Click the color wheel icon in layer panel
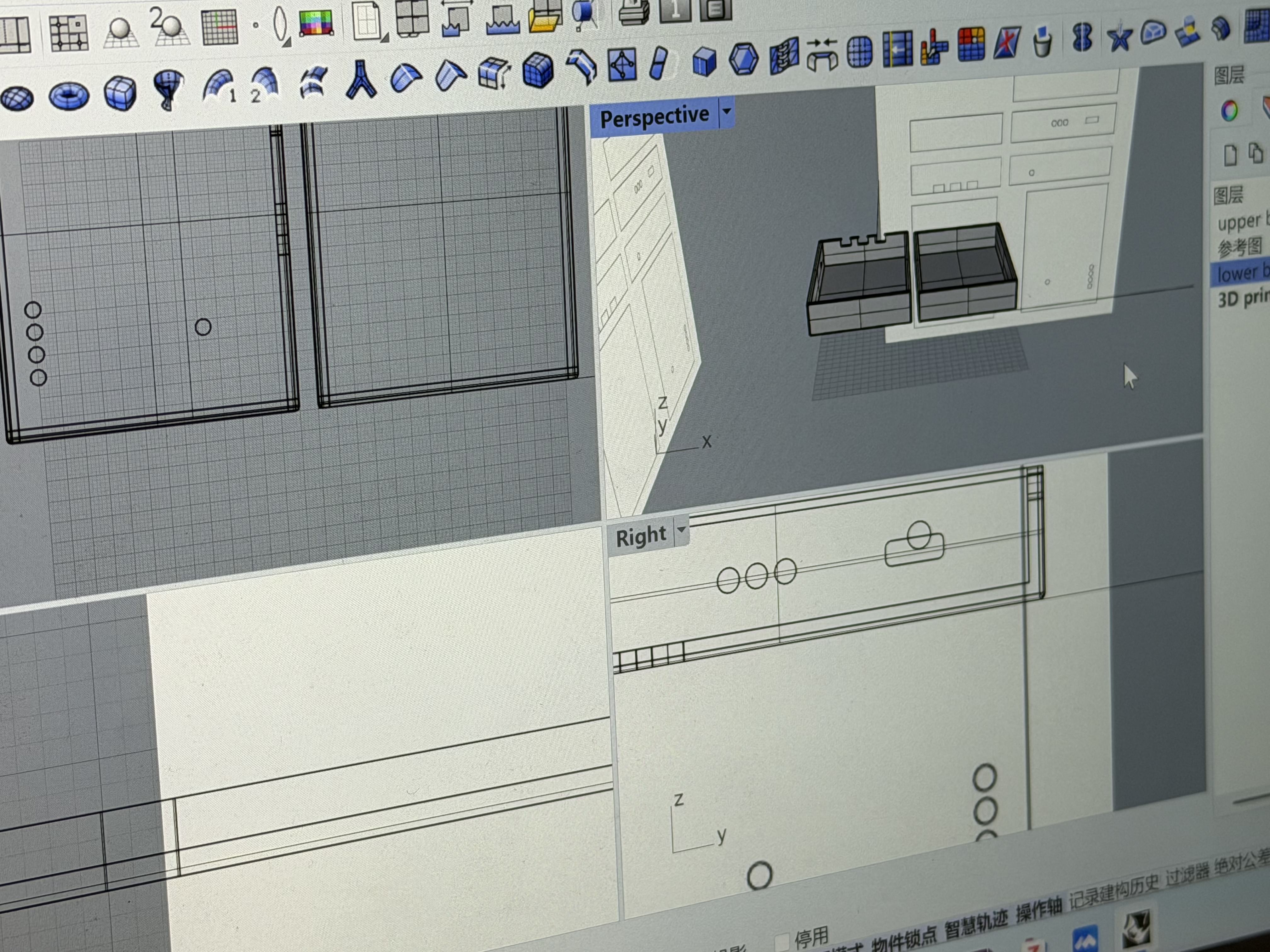 pyautogui.click(x=1229, y=111)
